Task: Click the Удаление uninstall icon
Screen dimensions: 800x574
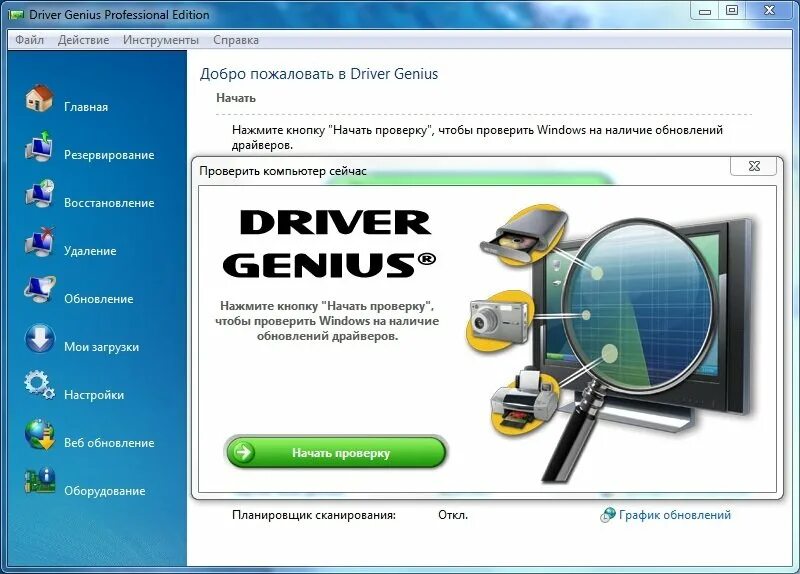Action: pyautogui.click(x=39, y=242)
